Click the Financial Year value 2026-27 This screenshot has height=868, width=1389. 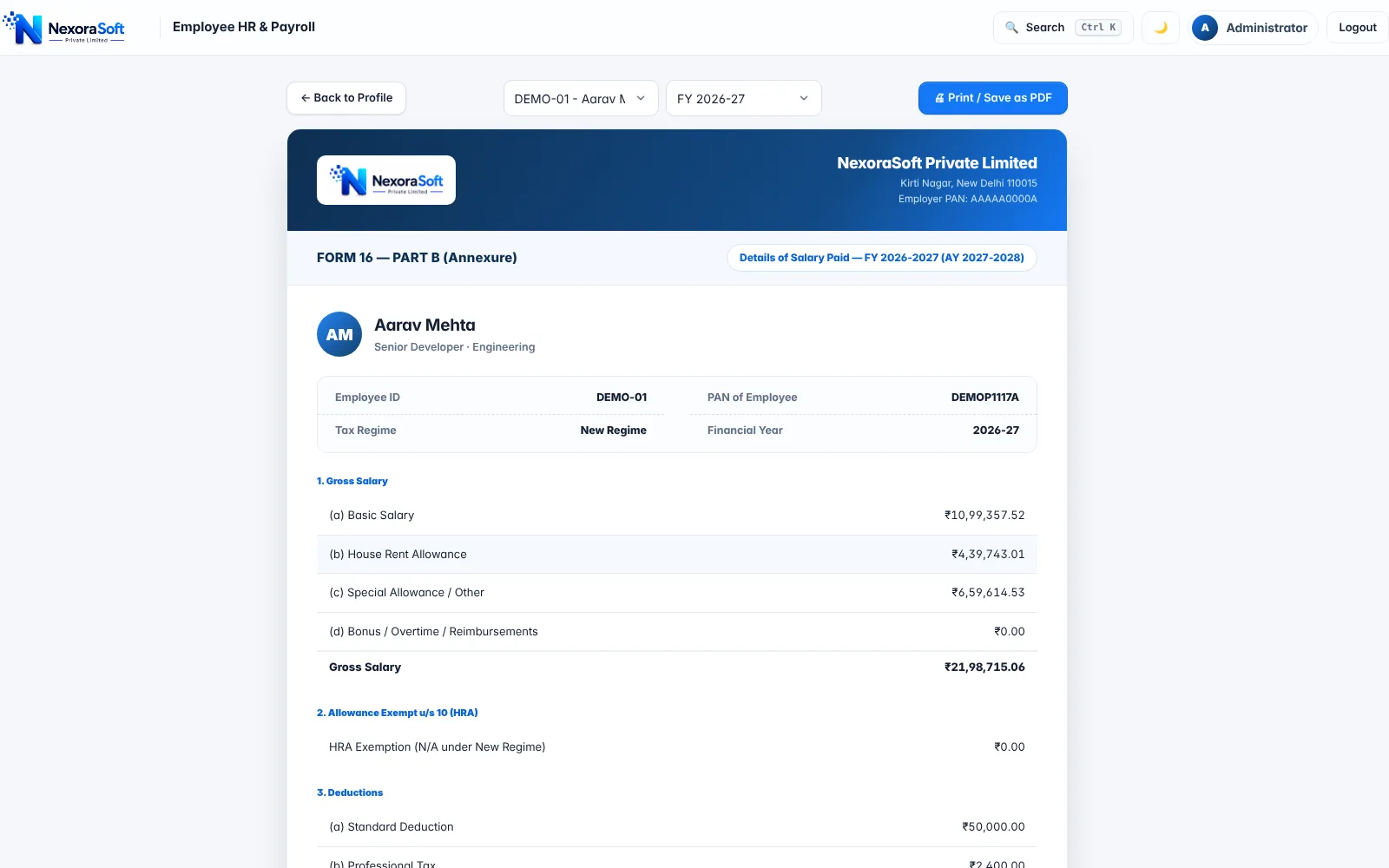996,431
